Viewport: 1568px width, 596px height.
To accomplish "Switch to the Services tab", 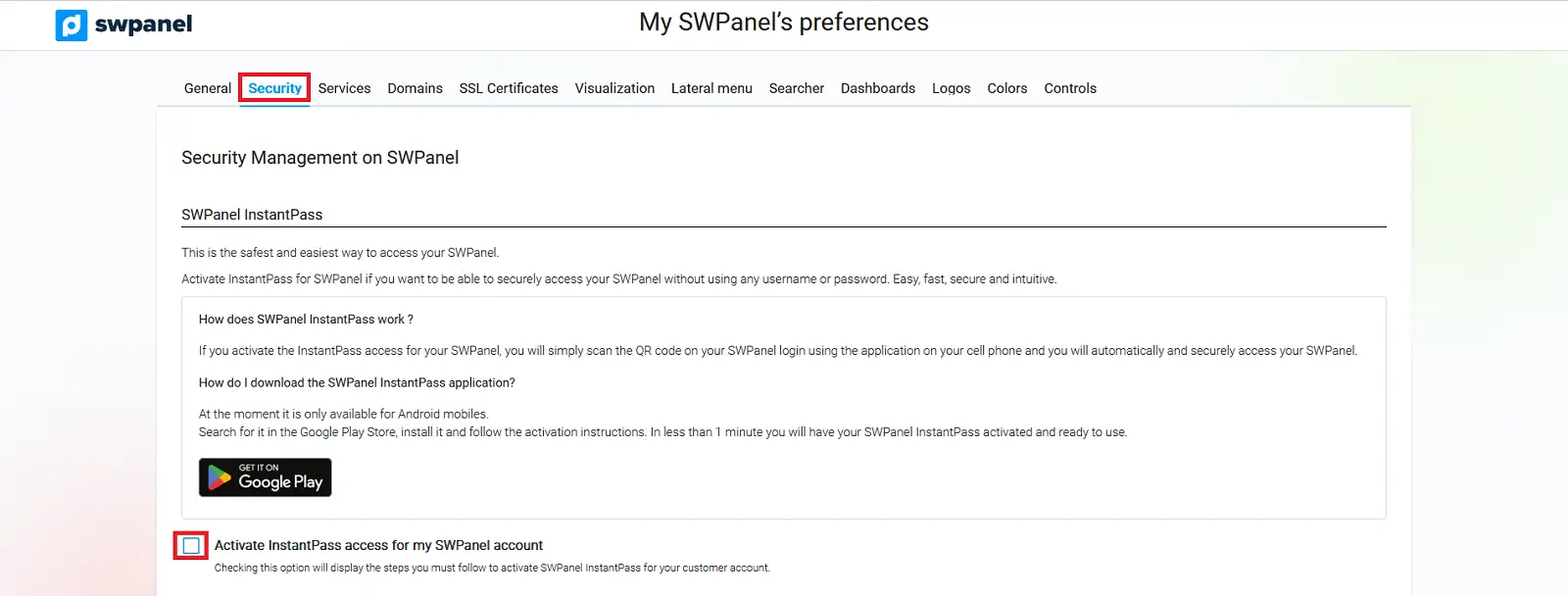I will tap(344, 88).
